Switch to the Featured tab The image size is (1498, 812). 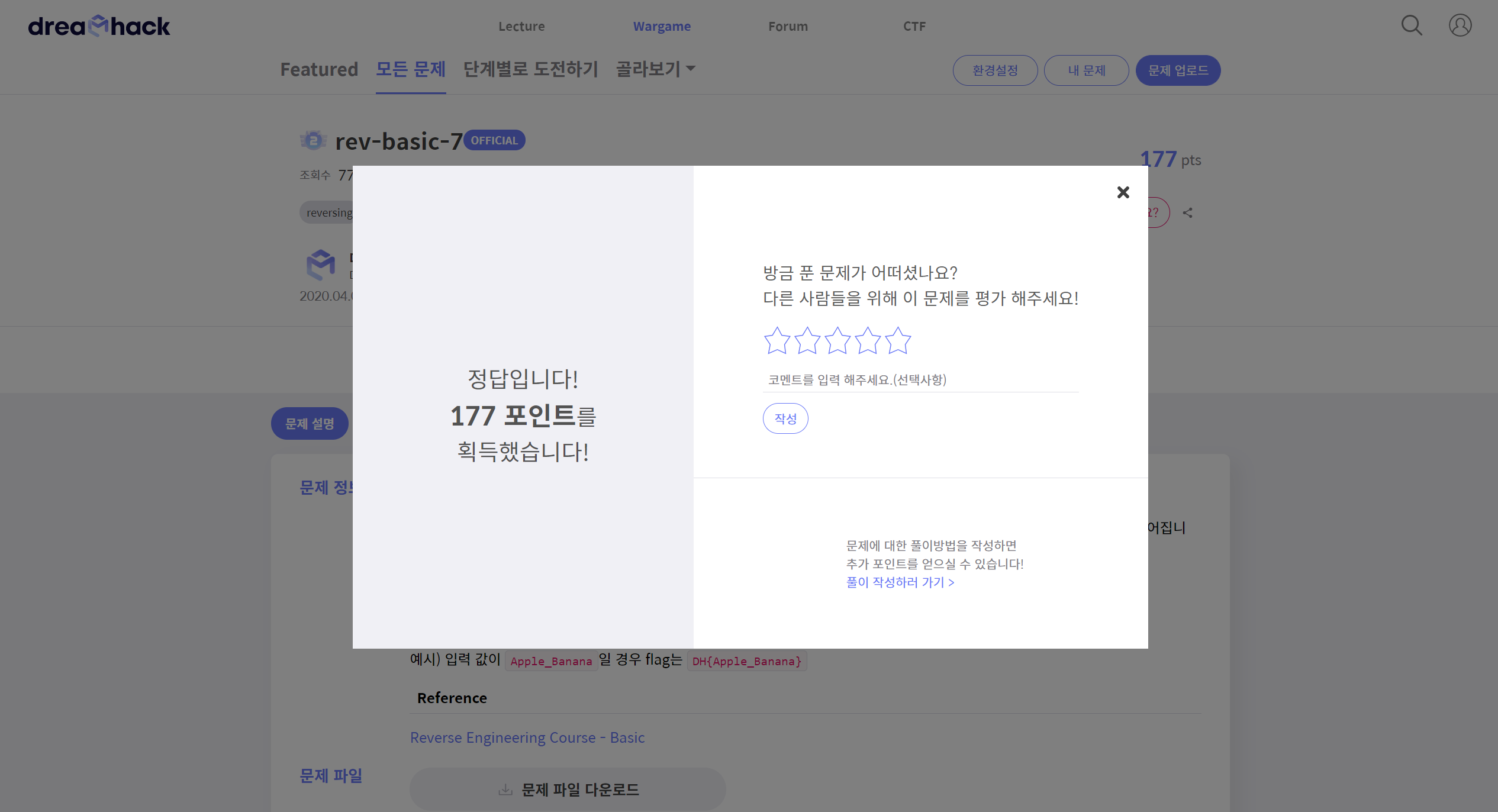point(319,69)
